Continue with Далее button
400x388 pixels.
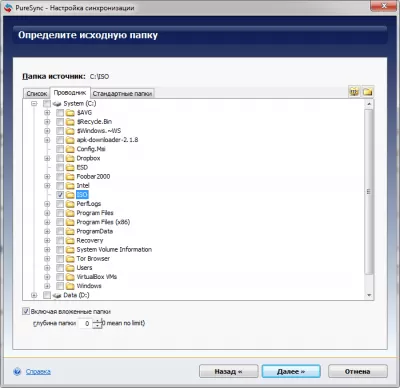(291, 371)
